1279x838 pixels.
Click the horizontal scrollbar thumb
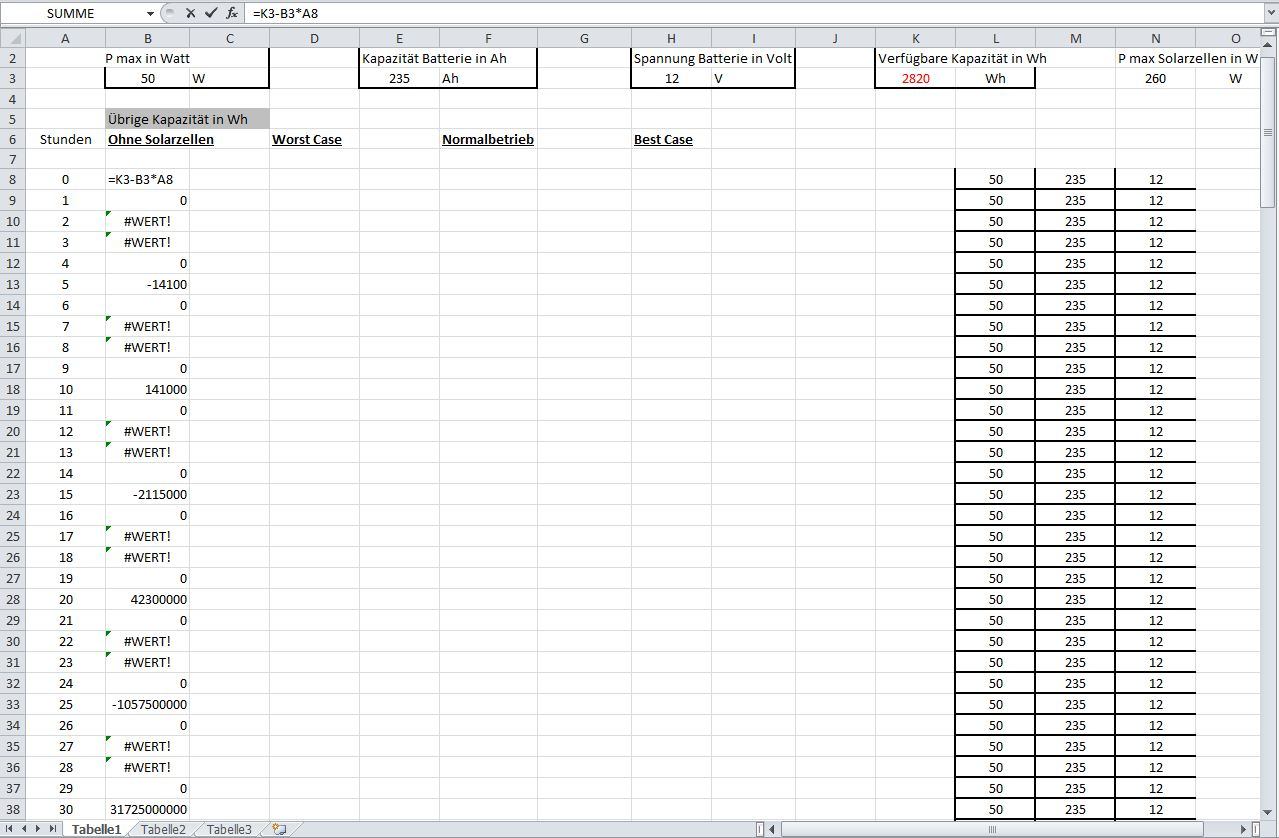pos(991,829)
